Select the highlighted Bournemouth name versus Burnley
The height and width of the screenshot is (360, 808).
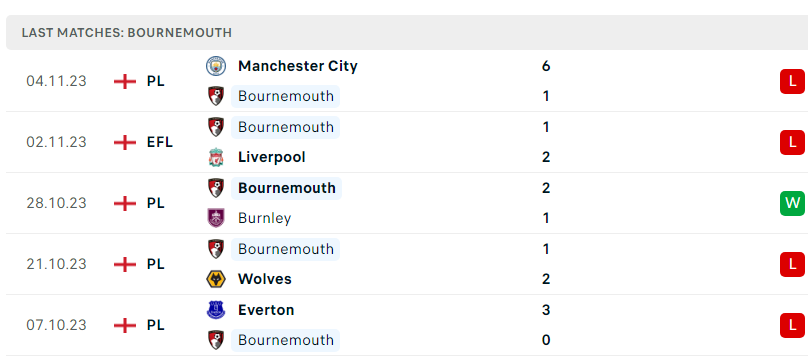click(287, 188)
